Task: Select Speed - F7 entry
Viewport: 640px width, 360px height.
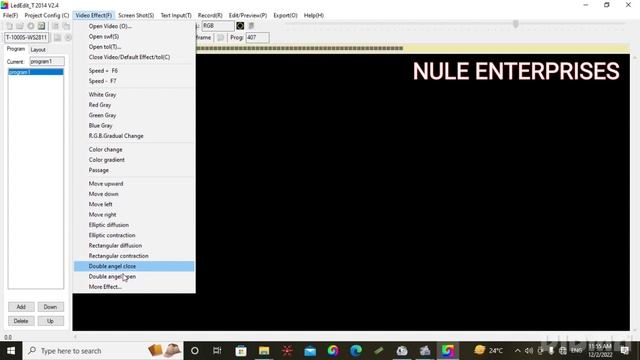Action: click(134, 81)
